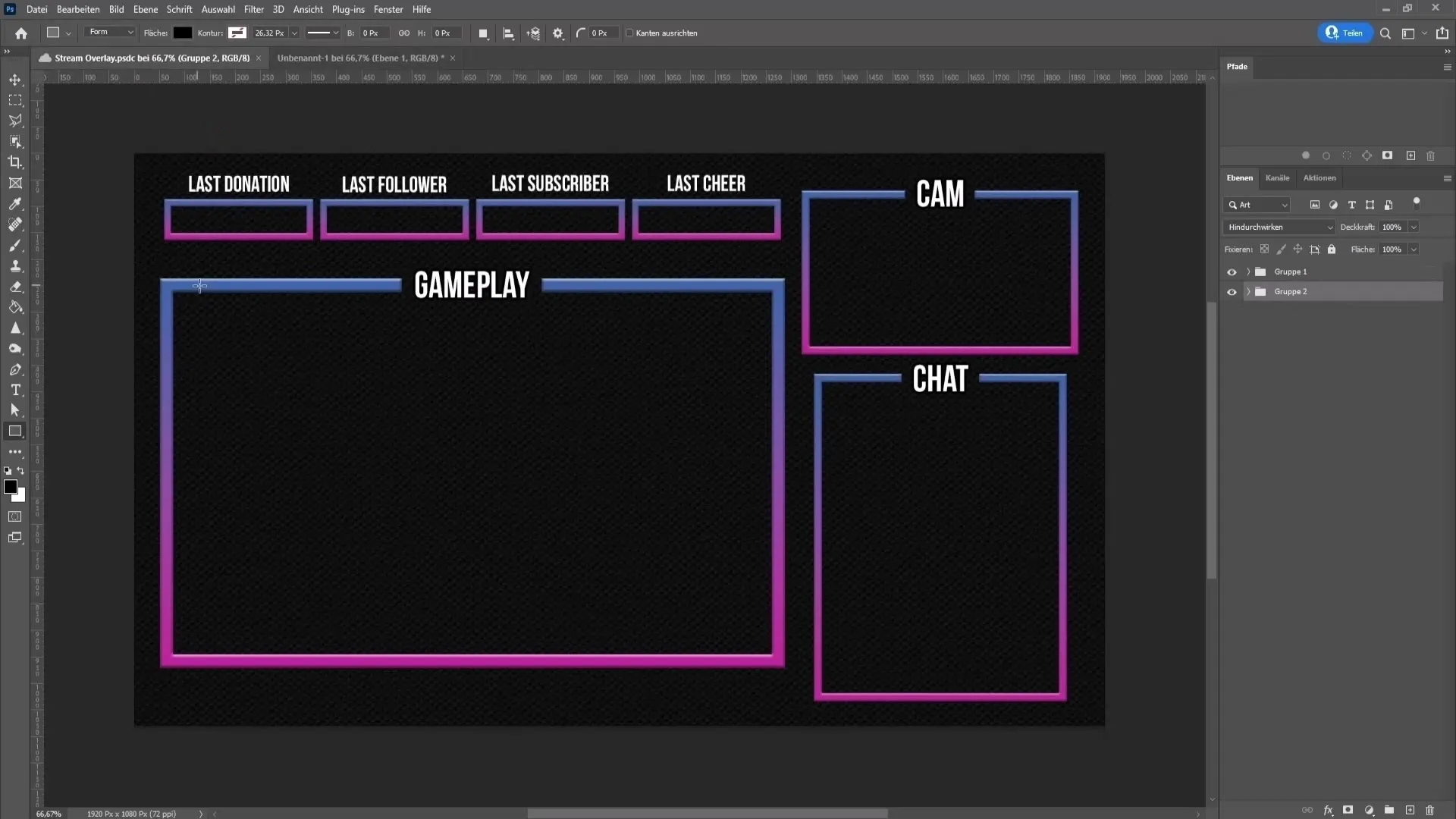The image size is (1456, 819).
Task: Click the Teilen button in toolbar
Action: [1344, 33]
